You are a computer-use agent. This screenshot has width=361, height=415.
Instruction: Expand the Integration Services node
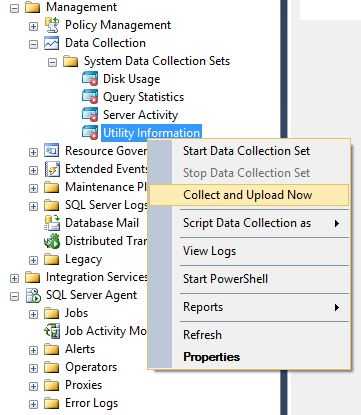click(x=14, y=278)
